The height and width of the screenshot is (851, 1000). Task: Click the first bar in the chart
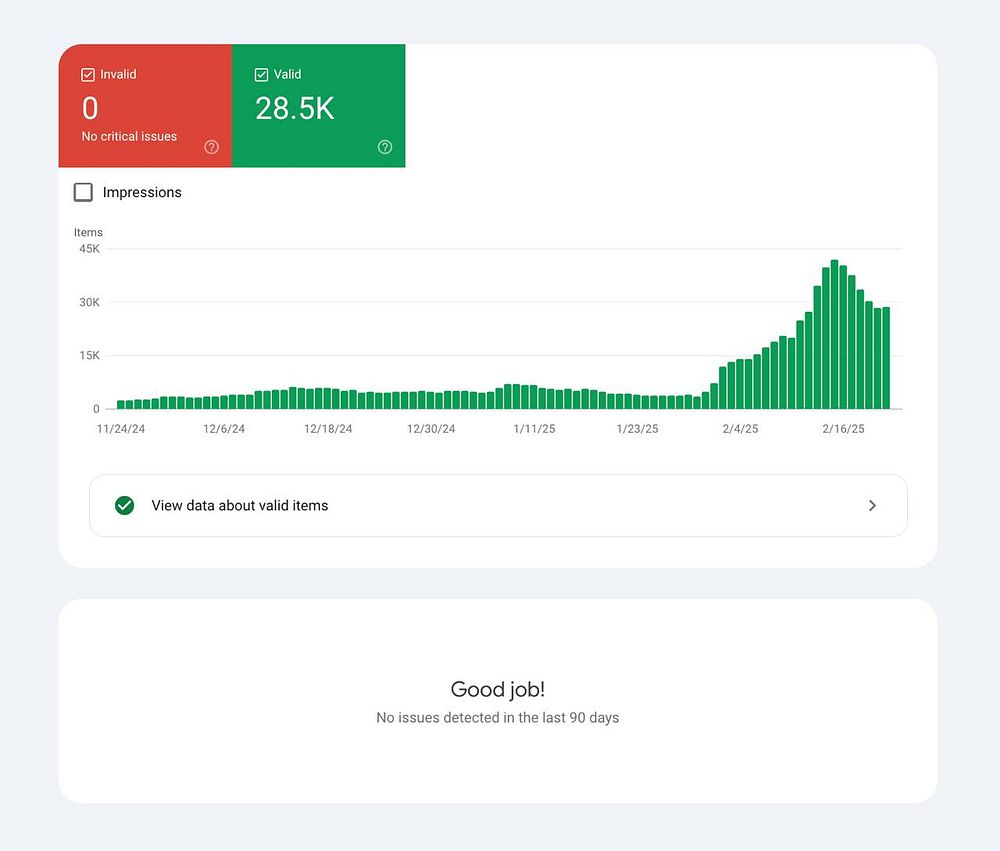pyautogui.click(x=121, y=404)
